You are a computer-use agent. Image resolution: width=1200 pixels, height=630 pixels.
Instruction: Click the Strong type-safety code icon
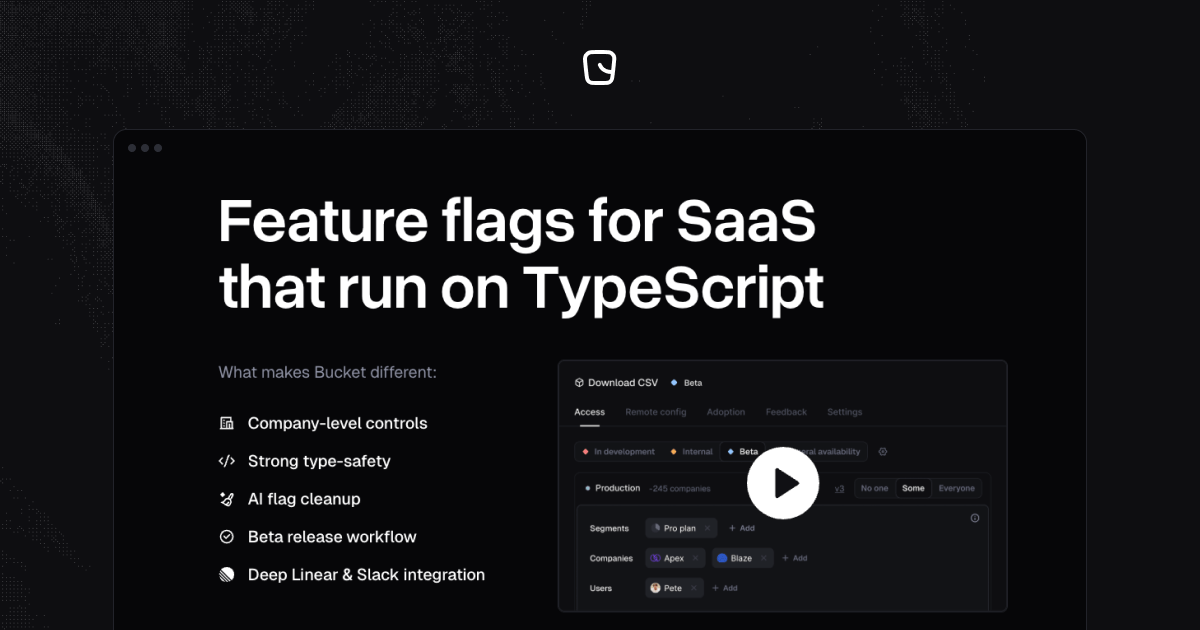point(227,461)
